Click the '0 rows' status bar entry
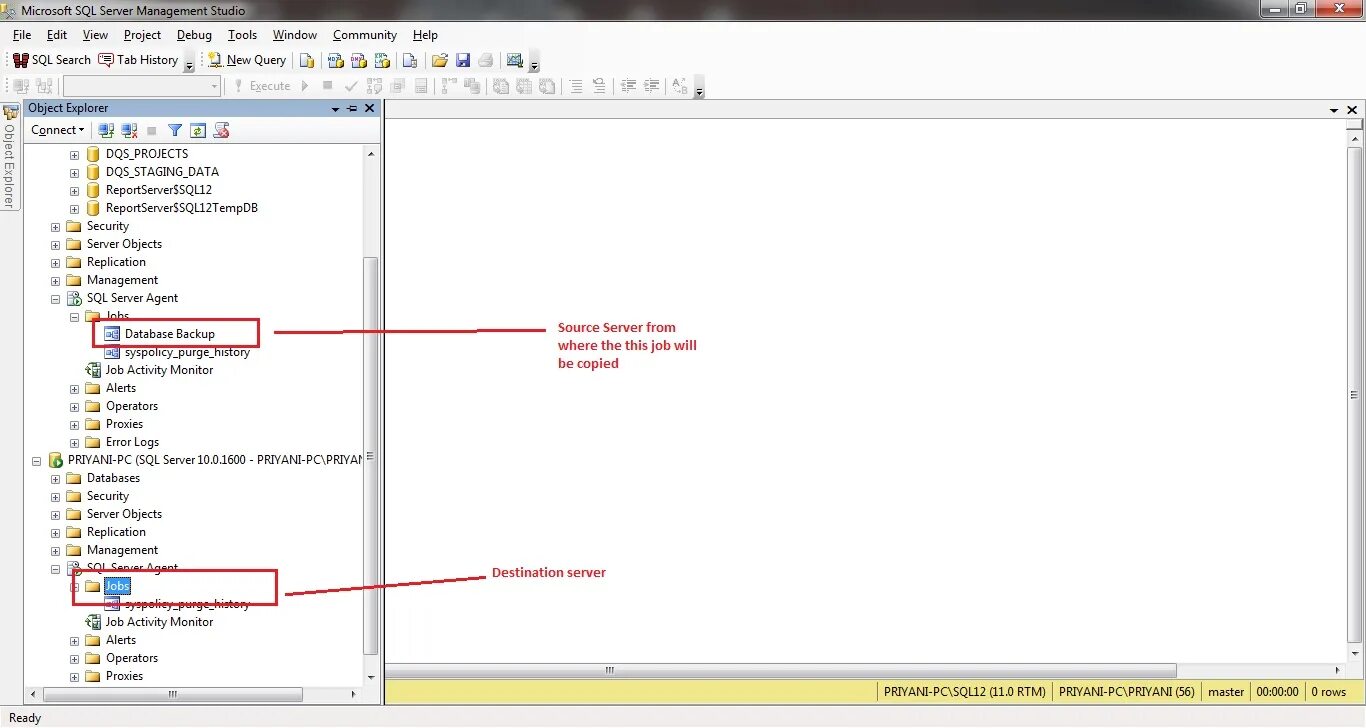The image size is (1366, 728). [1328, 692]
